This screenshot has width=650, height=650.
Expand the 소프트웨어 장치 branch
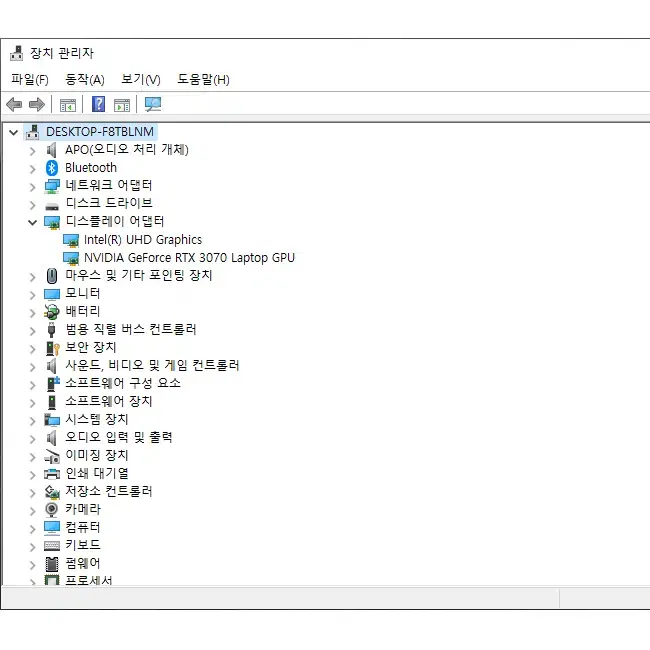pyautogui.click(x=33, y=403)
